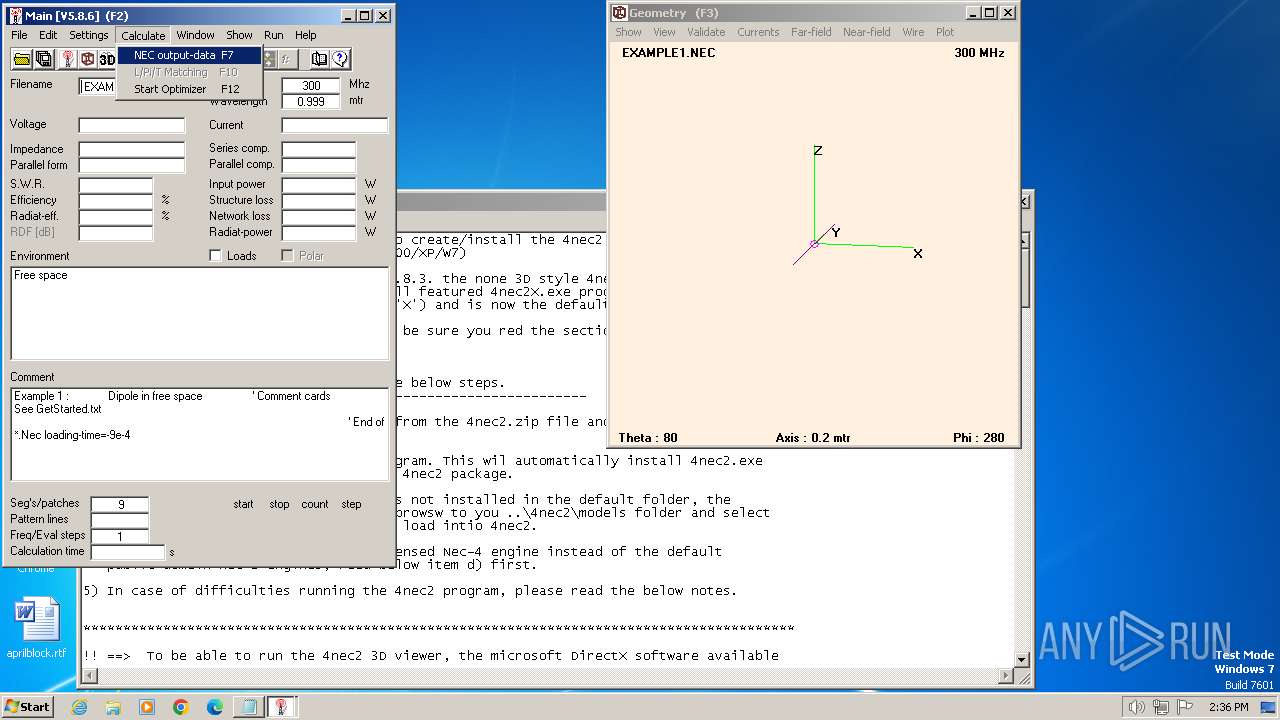The width and height of the screenshot is (1280, 720).
Task: Click the Geometry window title icon
Action: 619,13
